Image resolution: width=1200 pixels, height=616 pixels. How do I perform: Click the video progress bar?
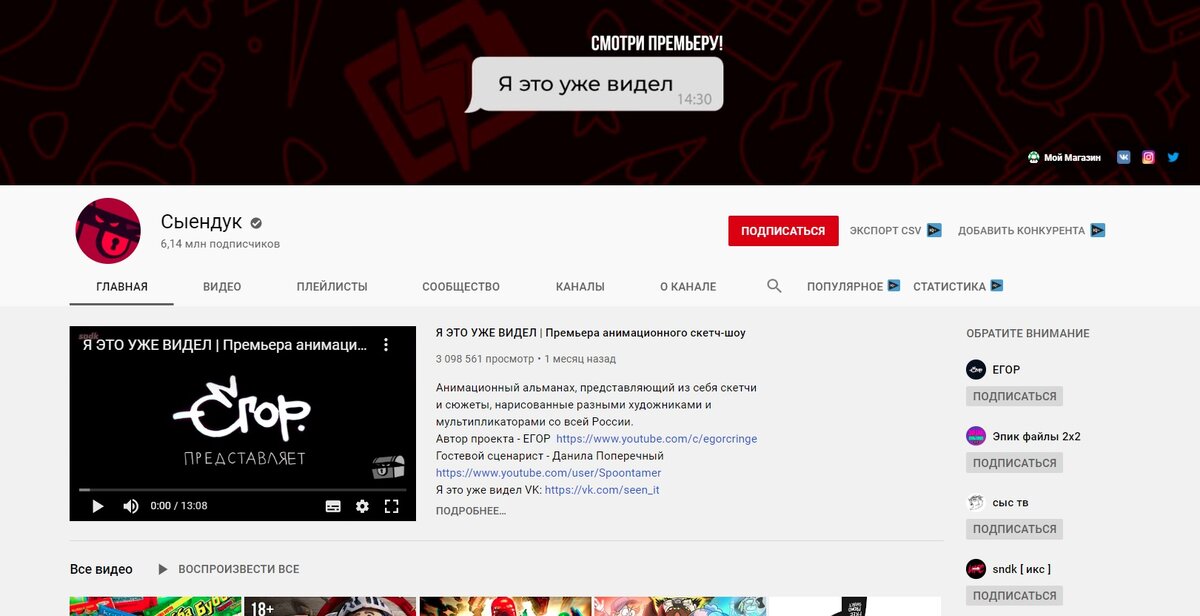(243, 490)
